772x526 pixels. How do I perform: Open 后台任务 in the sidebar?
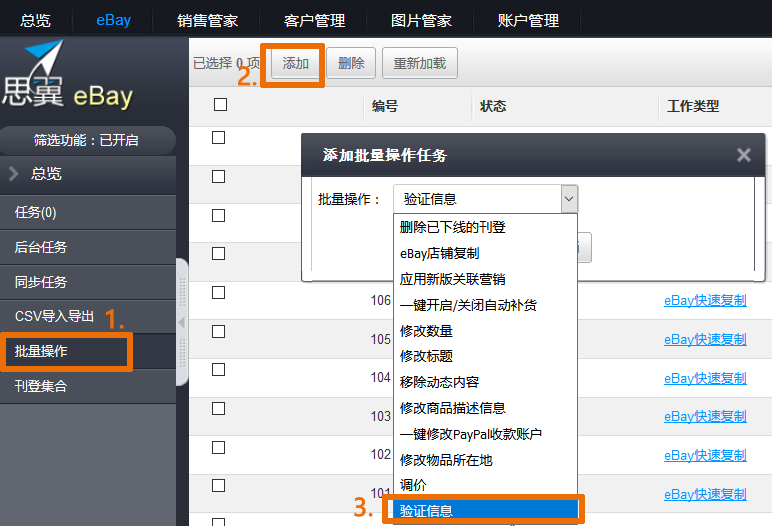point(88,247)
